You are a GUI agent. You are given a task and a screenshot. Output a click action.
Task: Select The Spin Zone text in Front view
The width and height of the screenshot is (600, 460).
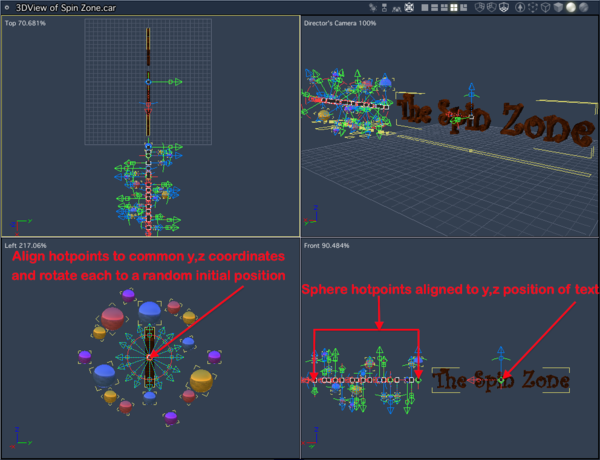(x=501, y=380)
